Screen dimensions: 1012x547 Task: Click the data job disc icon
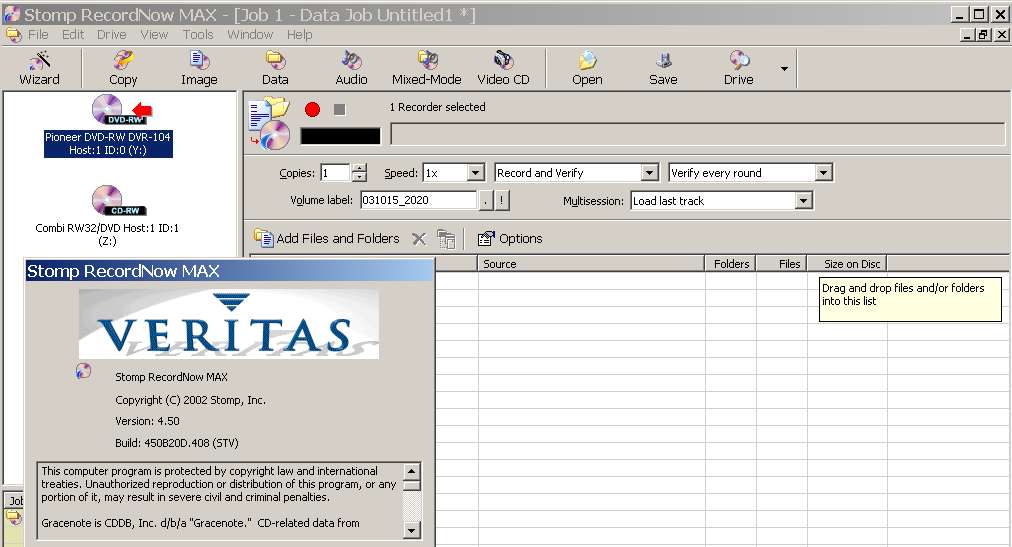[x=270, y=123]
